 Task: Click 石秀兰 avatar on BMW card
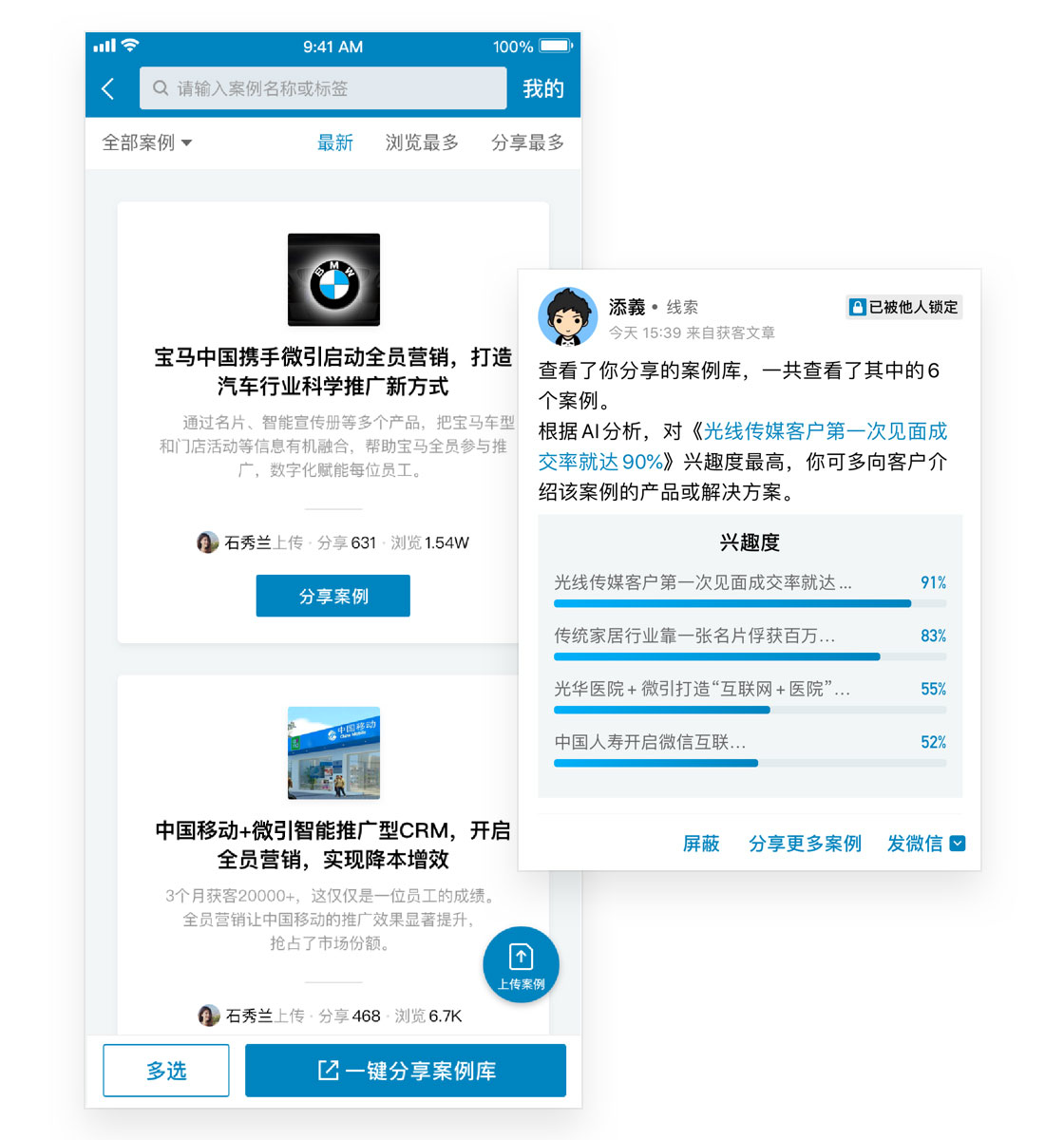pyautogui.click(x=207, y=542)
